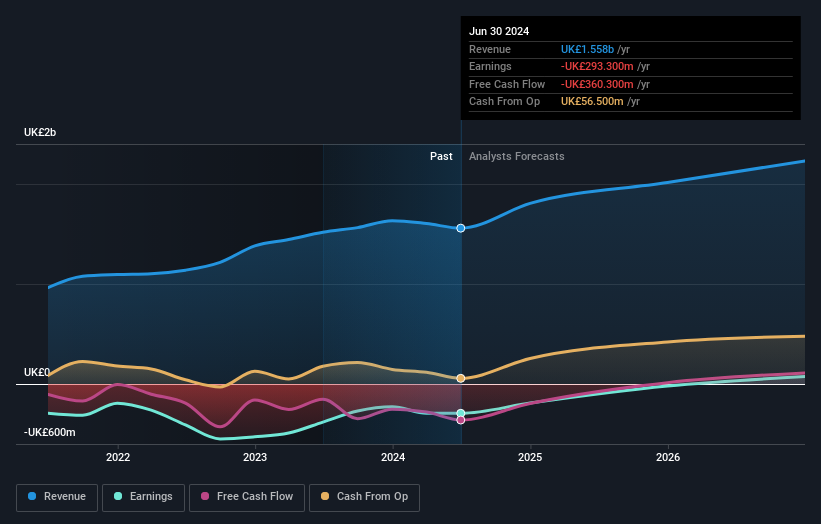Select the 2024 x-axis label
The image size is (821, 524).
(393, 457)
